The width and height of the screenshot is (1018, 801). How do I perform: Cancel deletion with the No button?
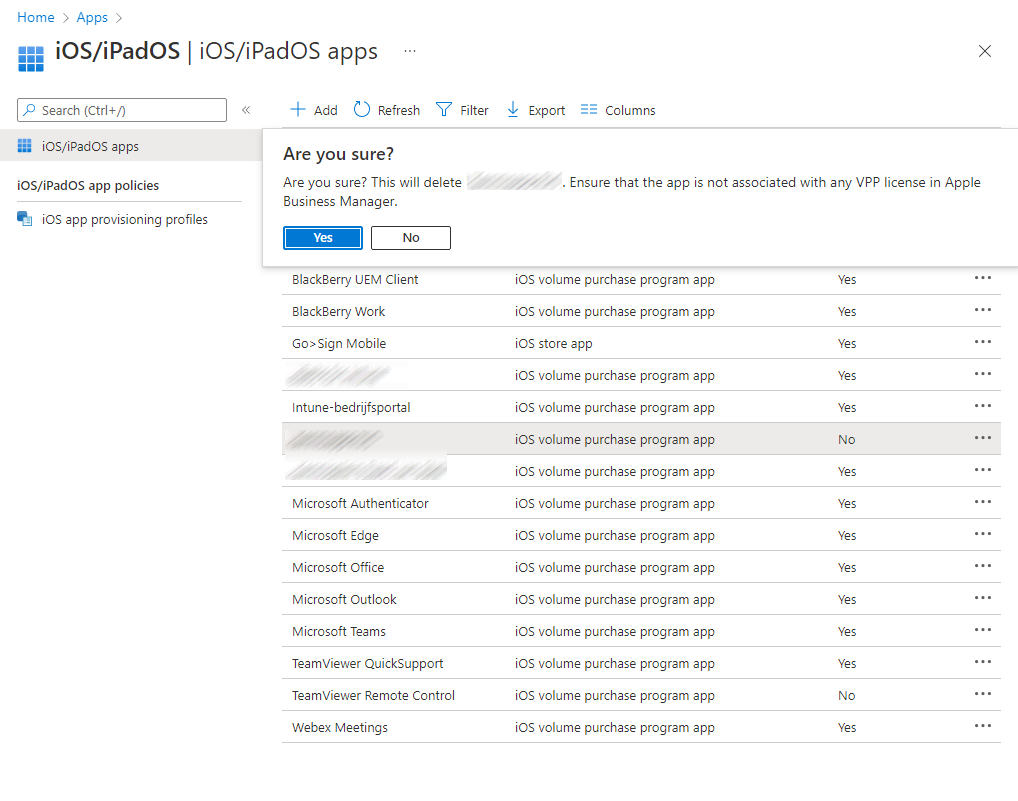point(411,238)
